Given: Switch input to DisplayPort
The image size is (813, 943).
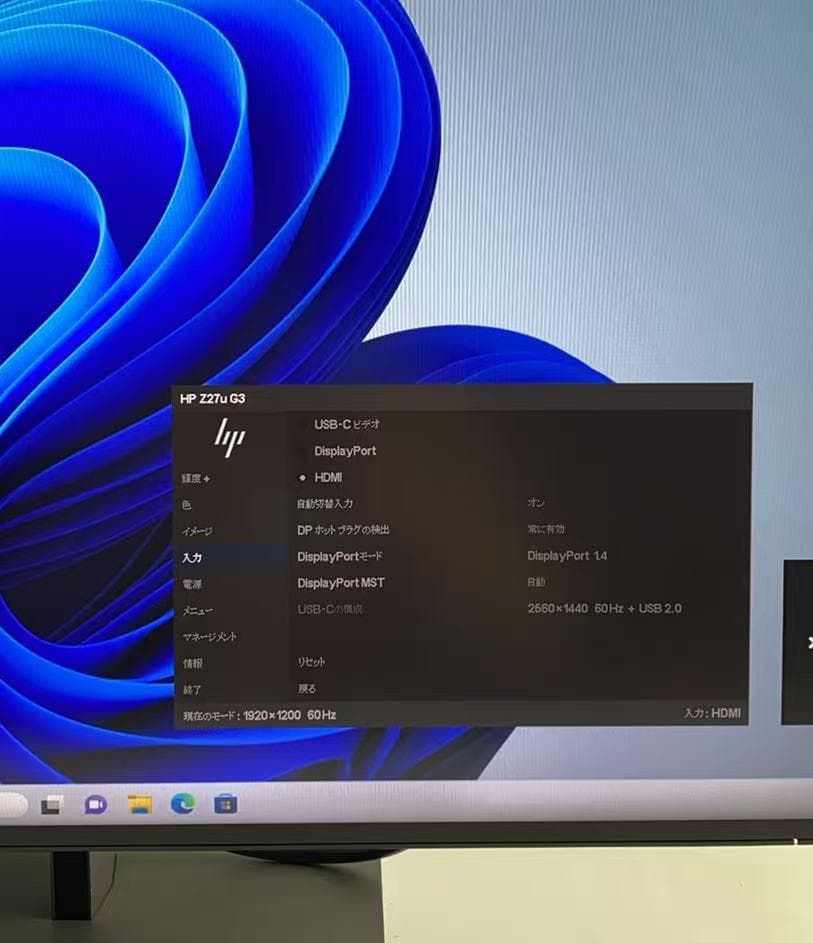Looking at the screenshot, I should [347, 451].
